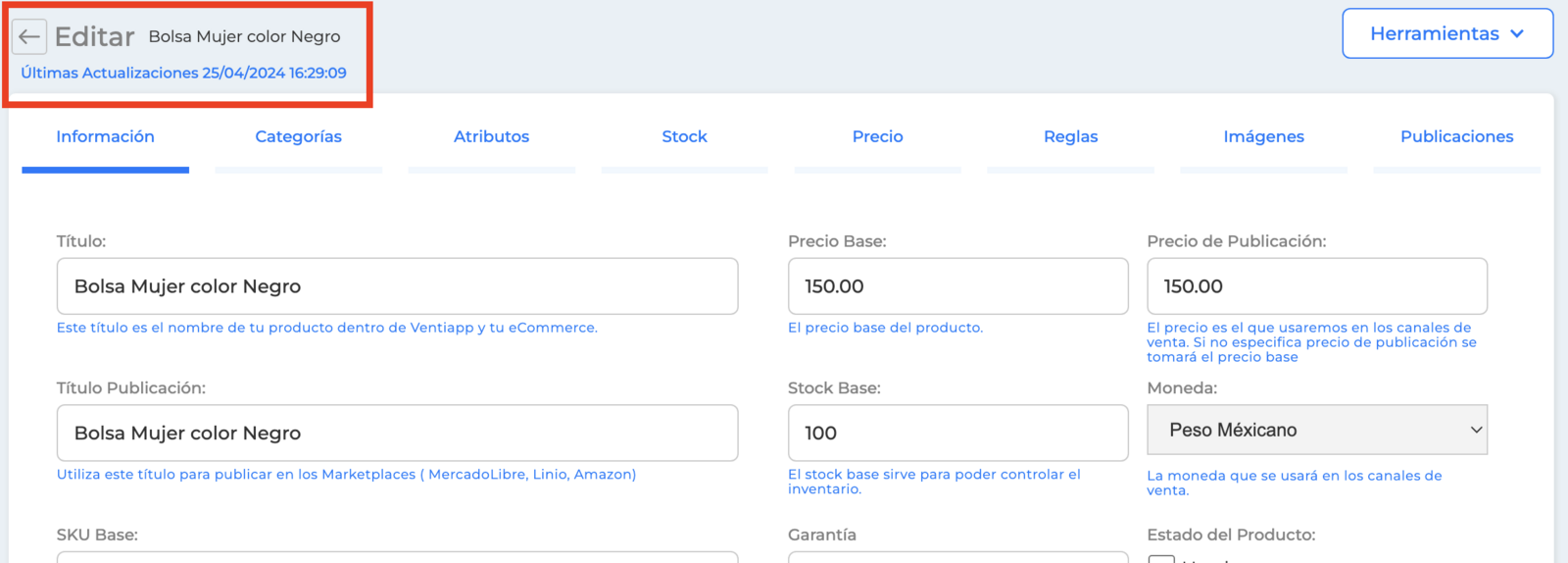The image size is (1568, 563).
Task: Click the SKU Base: label
Action: click(97, 535)
